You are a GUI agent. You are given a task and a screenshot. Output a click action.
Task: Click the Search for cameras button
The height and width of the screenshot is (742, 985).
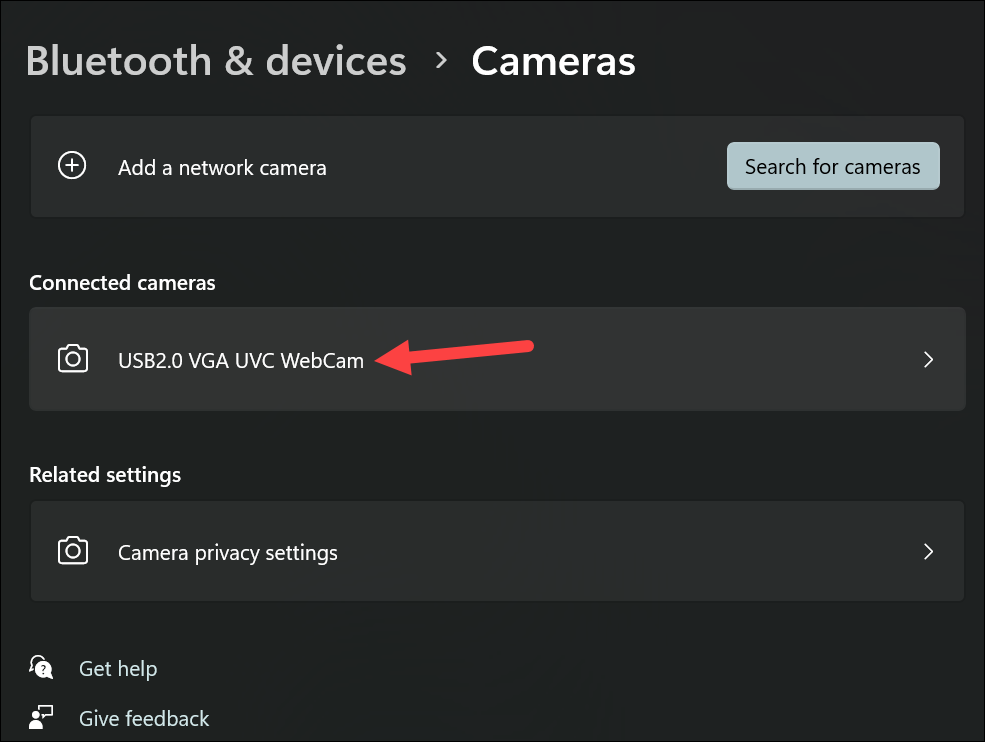pyautogui.click(x=833, y=166)
